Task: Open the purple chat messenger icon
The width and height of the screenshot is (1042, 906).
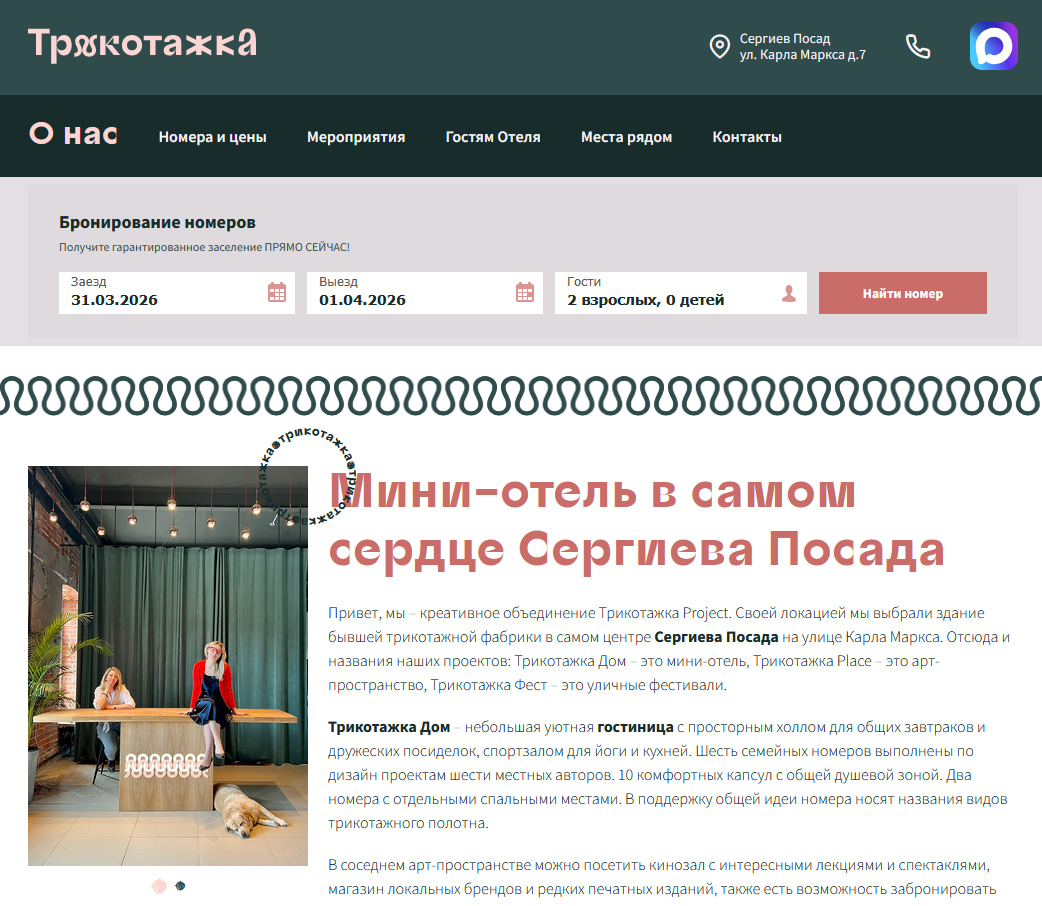Action: coord(993,46)
